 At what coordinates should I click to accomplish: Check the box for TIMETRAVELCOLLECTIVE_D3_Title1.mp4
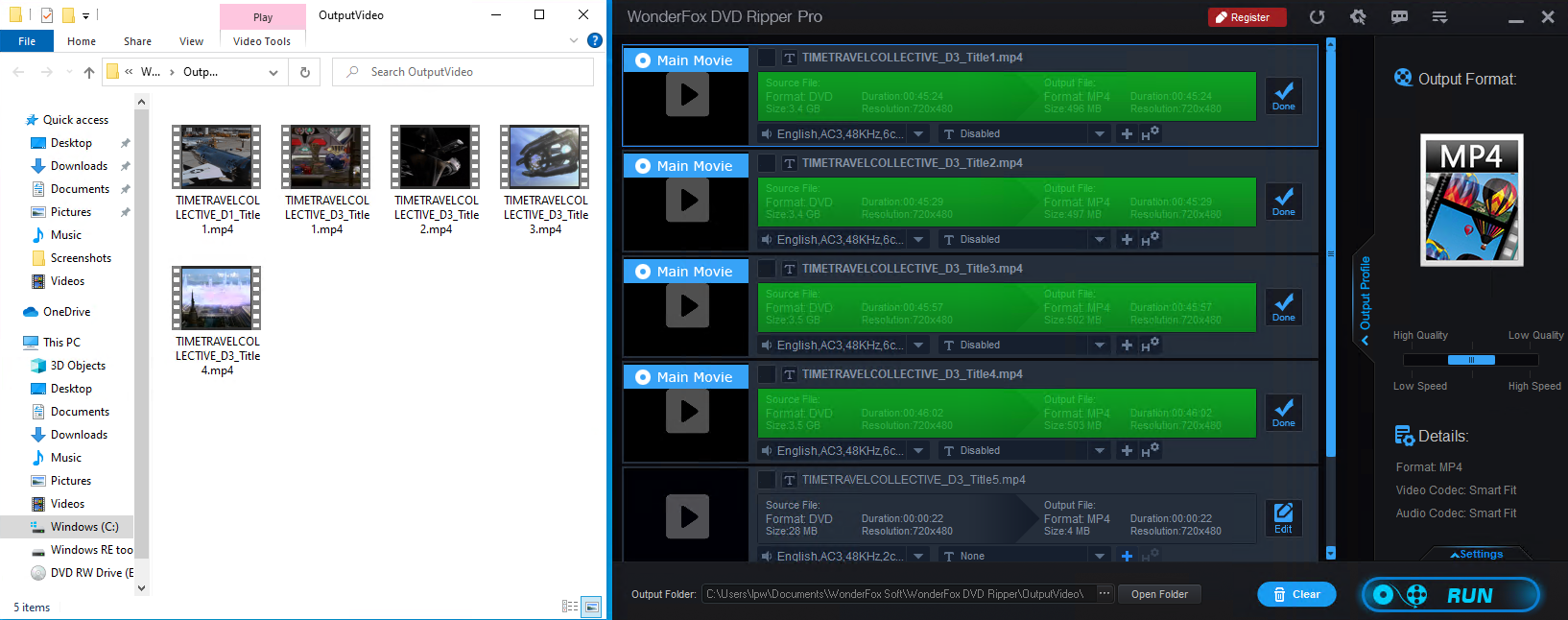click(x=767, y=58)
